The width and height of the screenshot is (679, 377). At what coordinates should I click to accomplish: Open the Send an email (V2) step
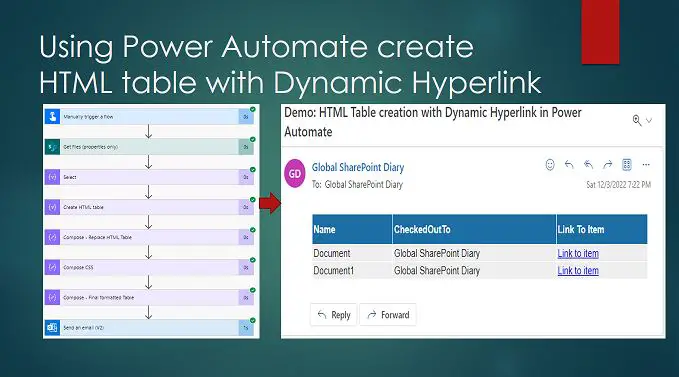(149, 328)
